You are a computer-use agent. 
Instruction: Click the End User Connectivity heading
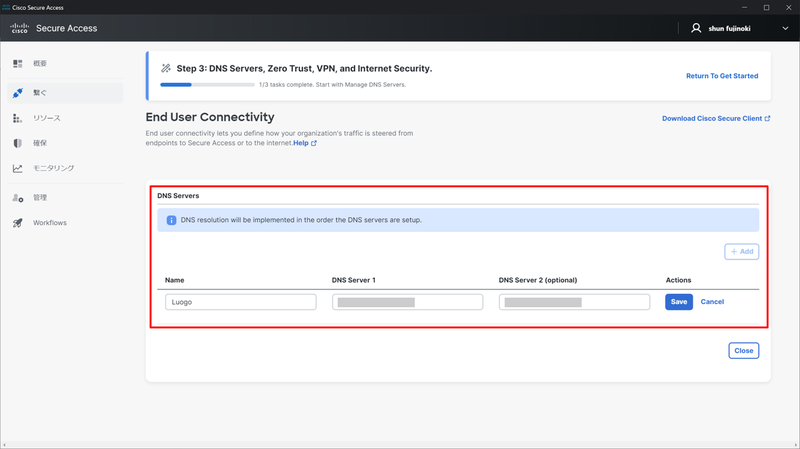[x=210, y=117]
